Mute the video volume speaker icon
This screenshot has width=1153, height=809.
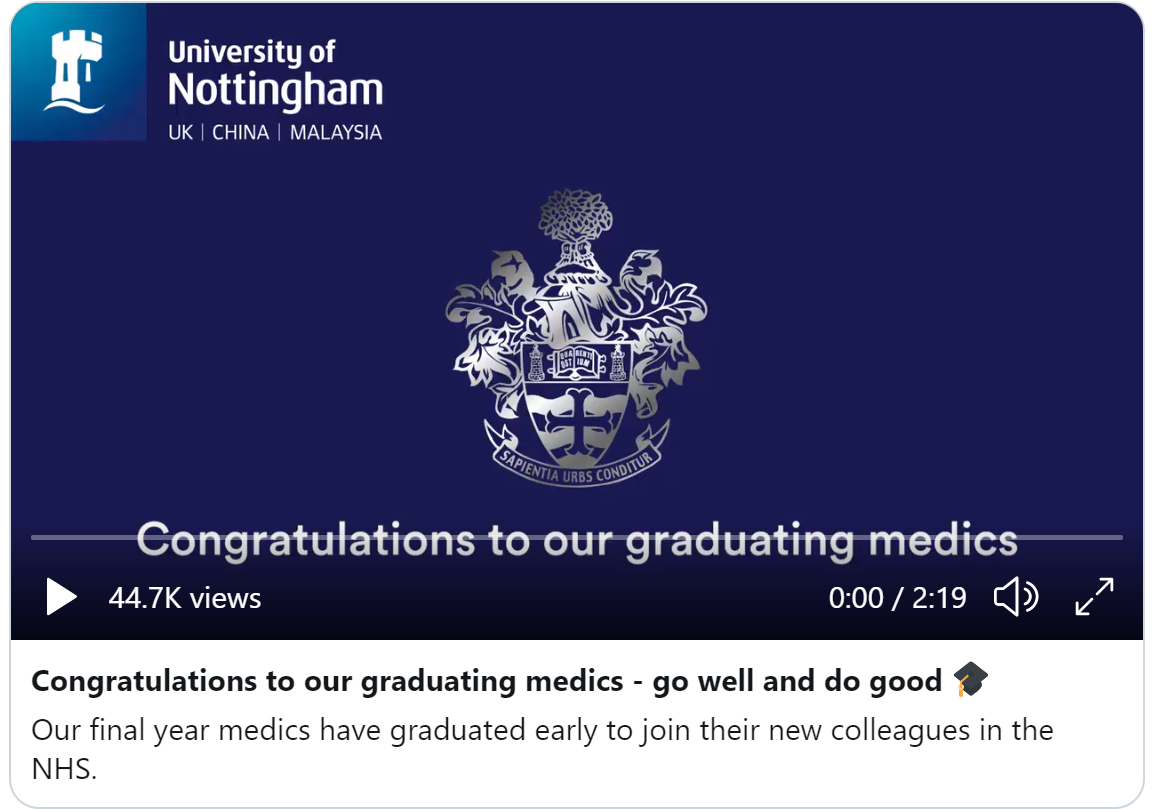(x=1016, y=596)
